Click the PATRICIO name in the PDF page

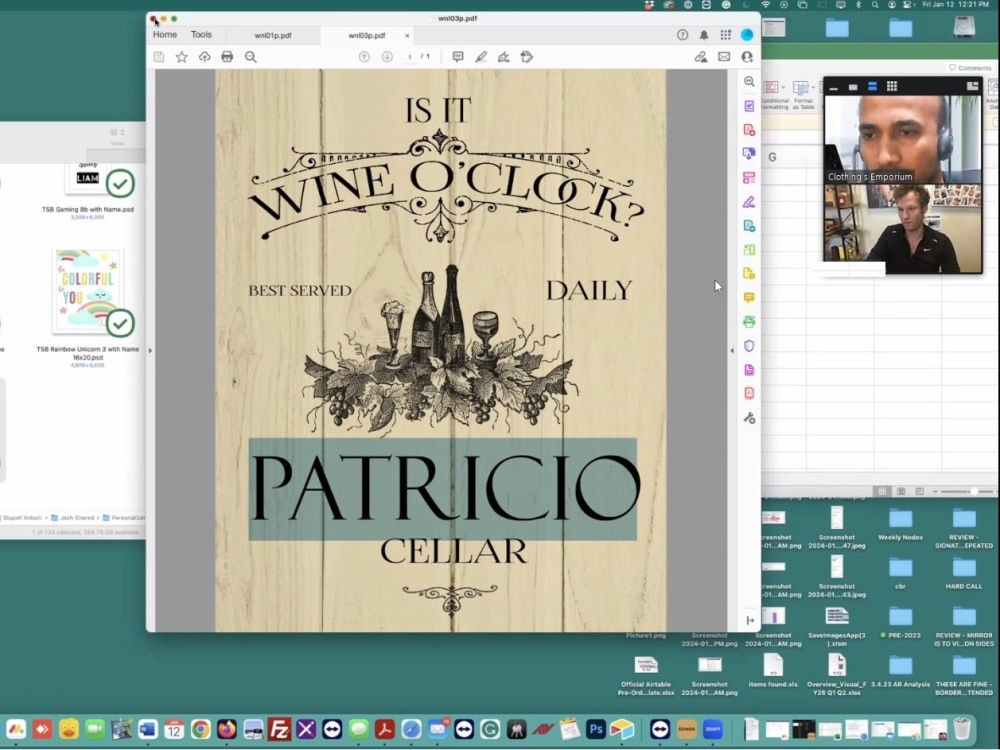(445, 489)
